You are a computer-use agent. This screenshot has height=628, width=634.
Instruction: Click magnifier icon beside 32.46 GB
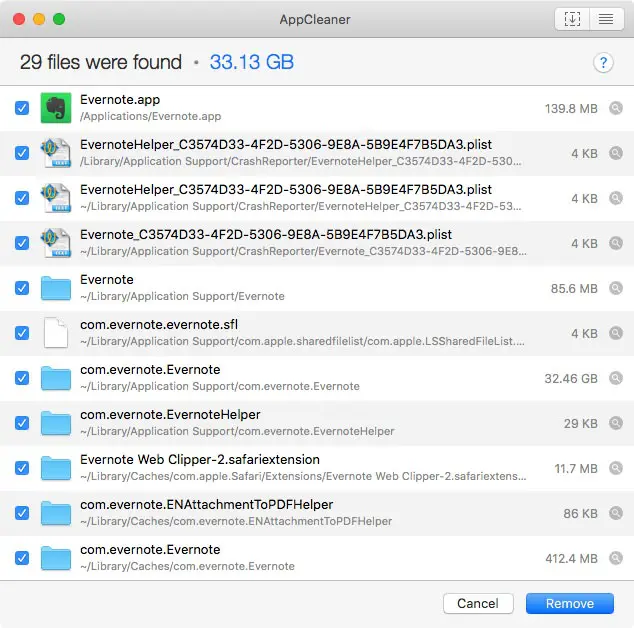pyautogui.click(x=616, y=378)
